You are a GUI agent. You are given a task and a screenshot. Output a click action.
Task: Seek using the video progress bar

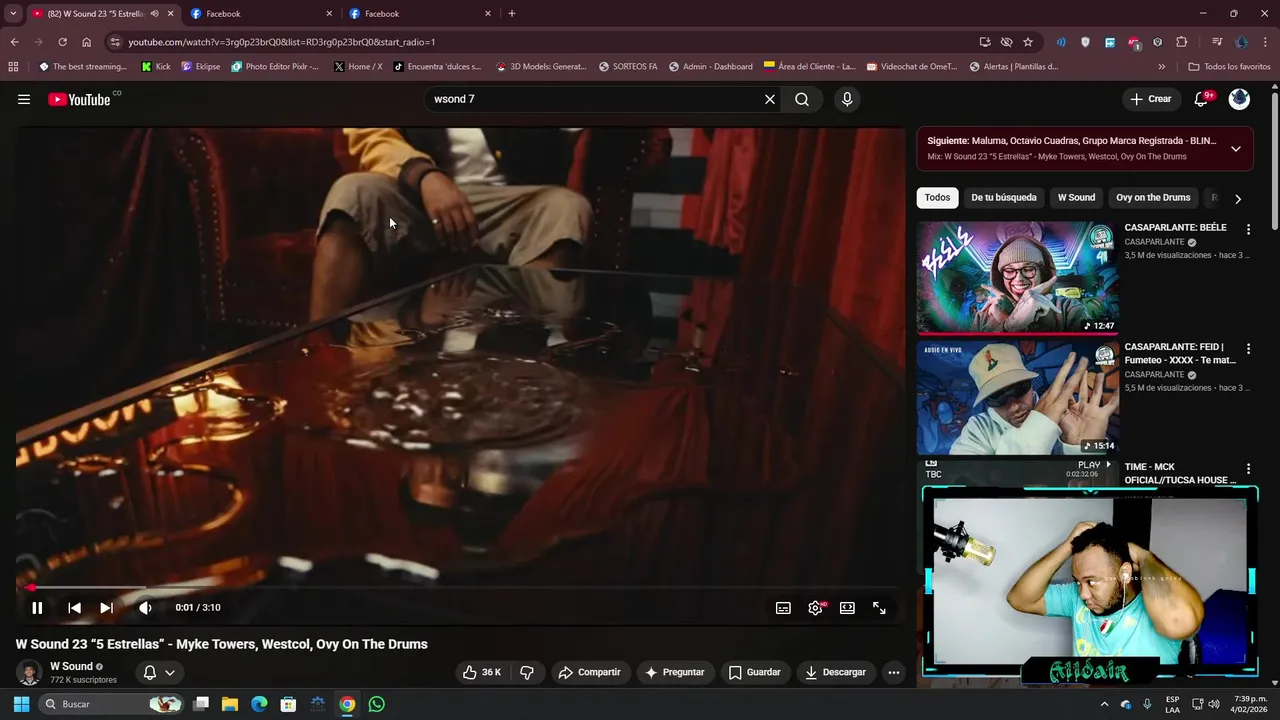(460, 588)
